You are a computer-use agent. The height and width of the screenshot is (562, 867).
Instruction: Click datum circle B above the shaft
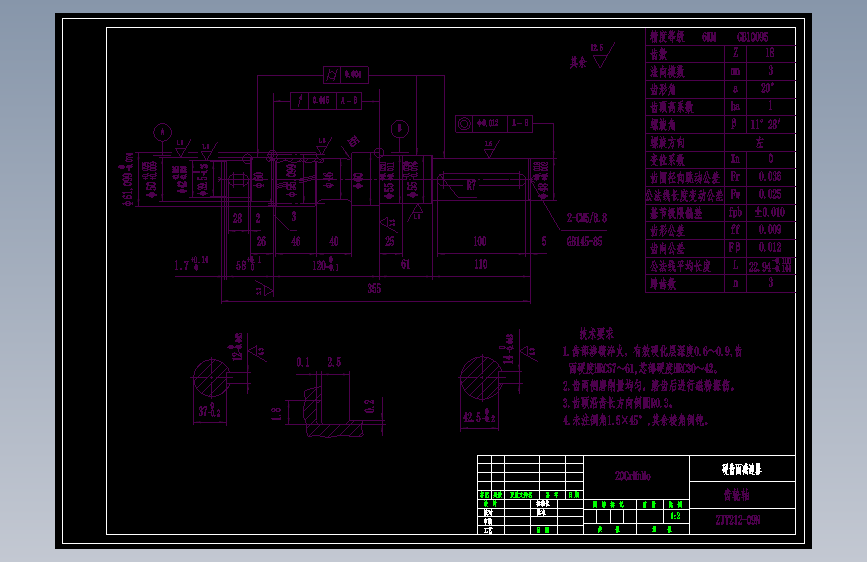pos(400,129)
